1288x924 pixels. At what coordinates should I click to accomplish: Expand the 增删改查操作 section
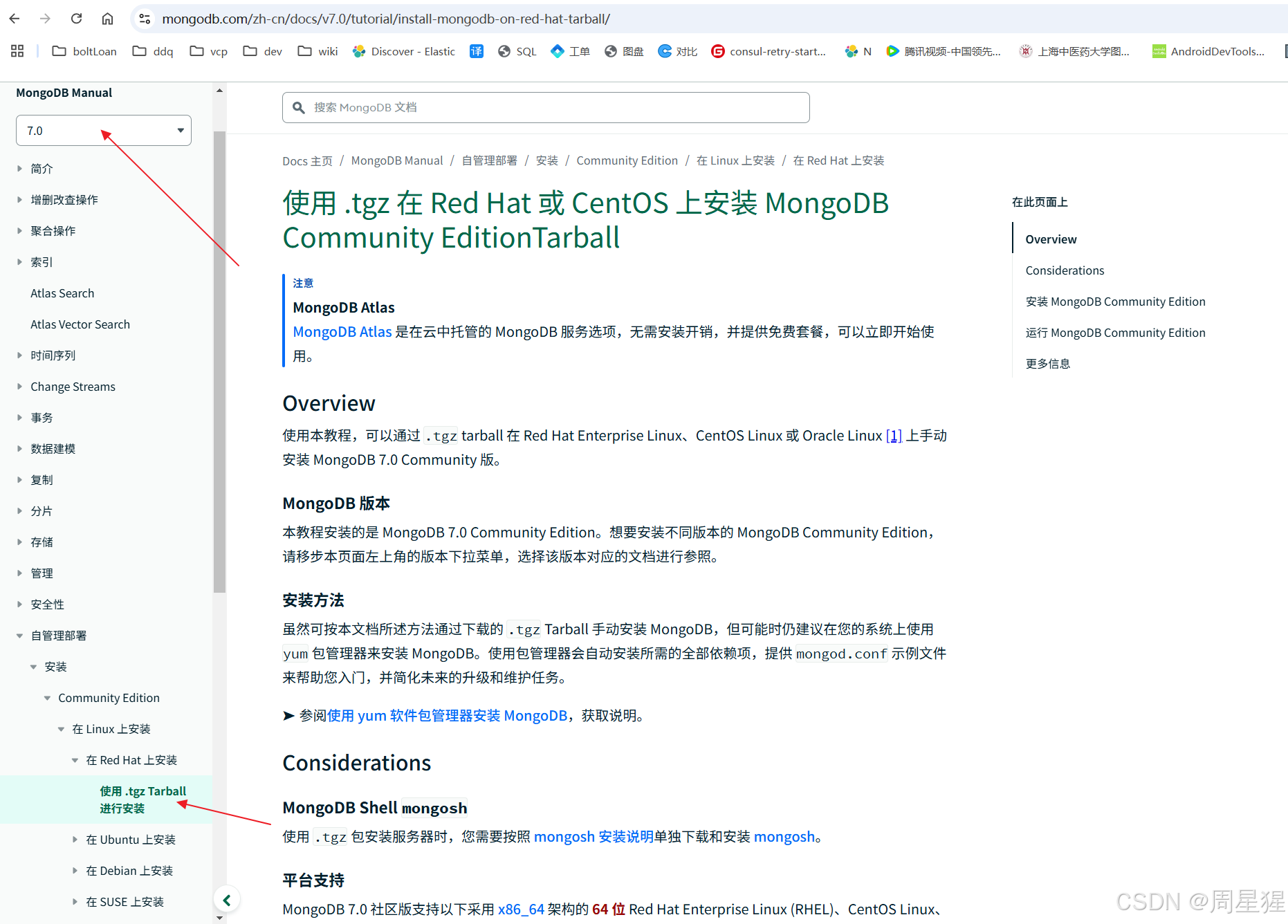click(x=20, y=199)
